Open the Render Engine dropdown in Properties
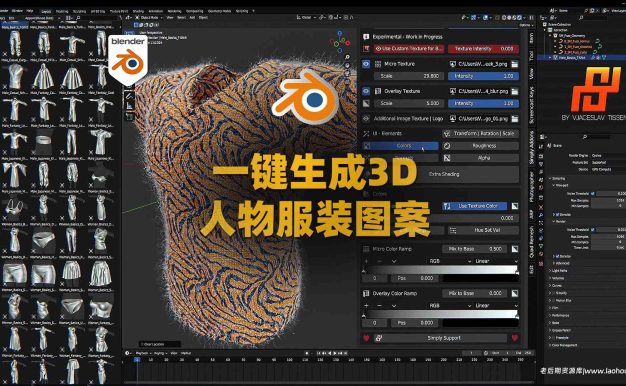Image resolution: width=626 pixels, height=386 pixels. pyautogui.click(x=607, y=155)
